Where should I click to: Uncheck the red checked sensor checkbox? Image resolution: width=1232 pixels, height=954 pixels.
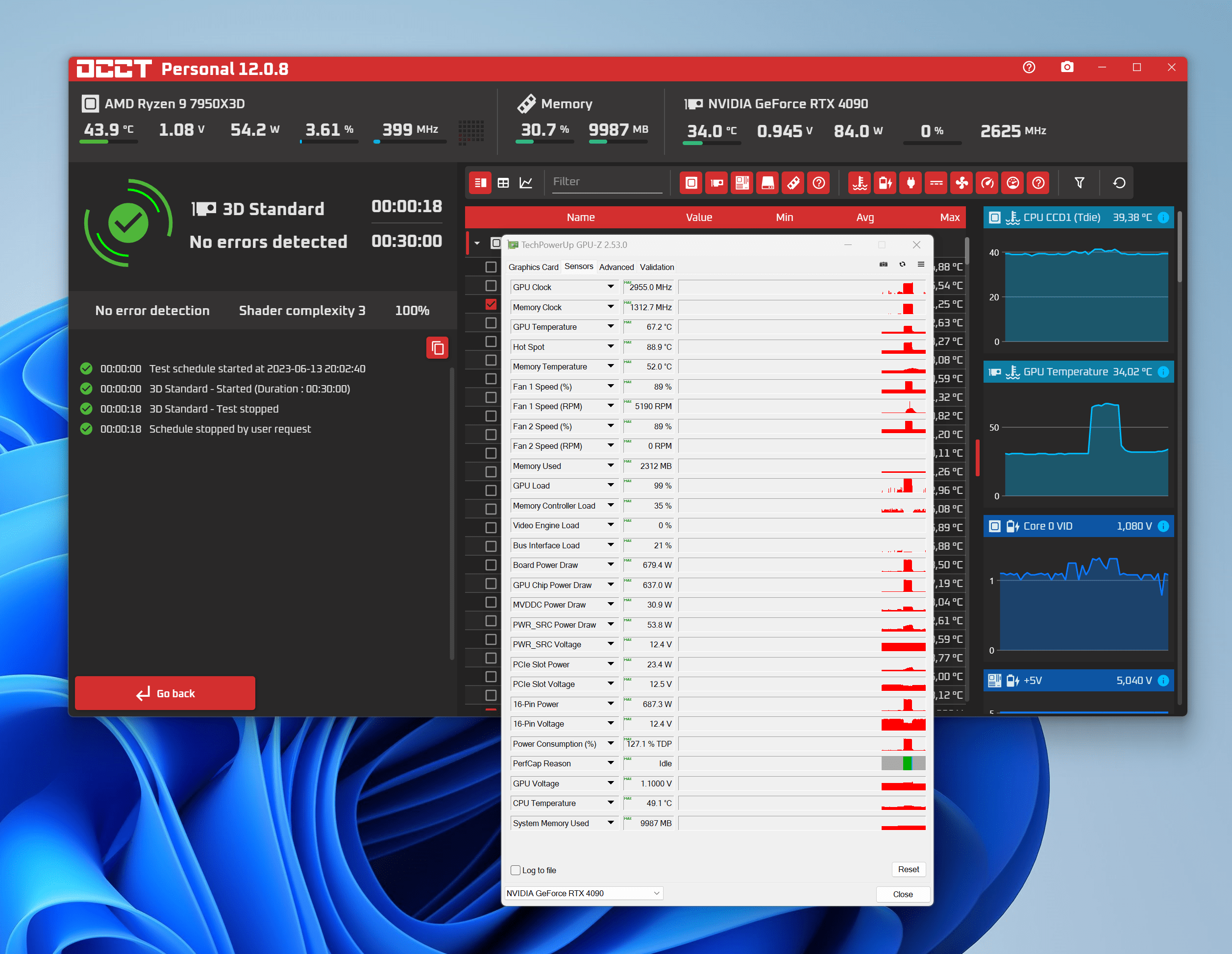[491, 304]
